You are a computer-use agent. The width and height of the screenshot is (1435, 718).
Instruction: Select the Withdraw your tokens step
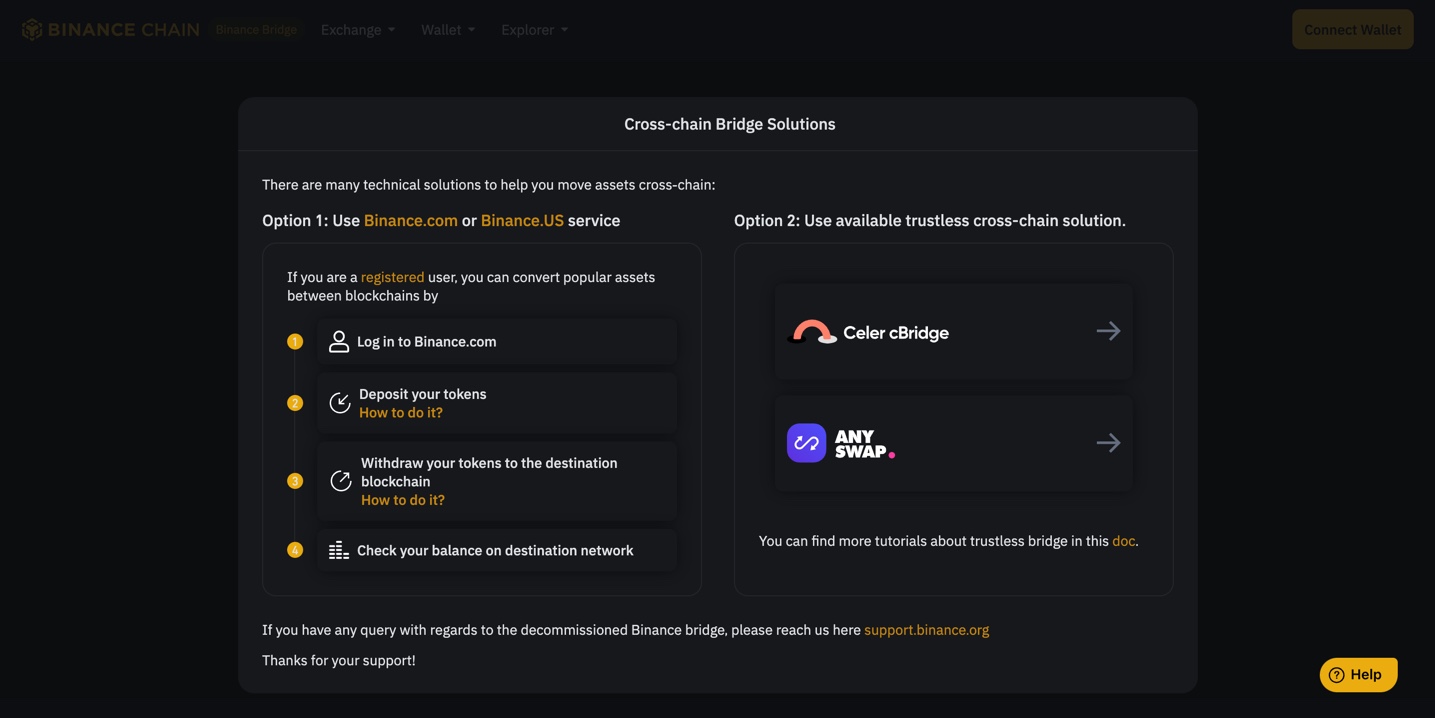497,481
